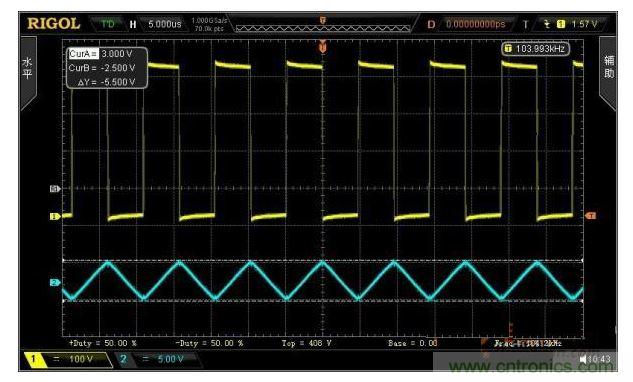Viewport: 633px width, 382px height.
Task: Click the RIGOL logo
Action: pos(54,24)
